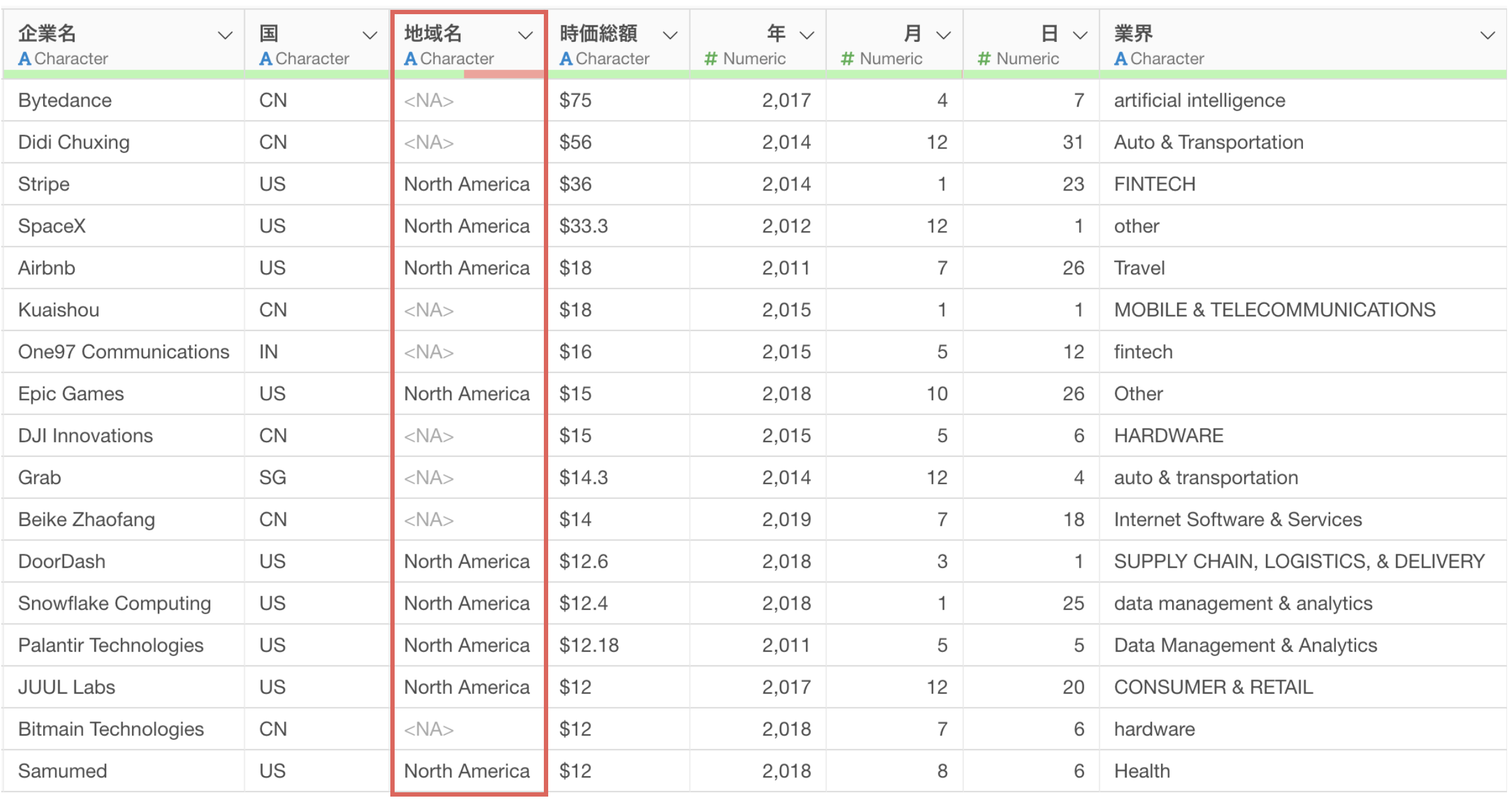The height and width of the screenshot is (804, 1512).
Task: Click the $75 market cap cell
Action: (x=618, y=100)
